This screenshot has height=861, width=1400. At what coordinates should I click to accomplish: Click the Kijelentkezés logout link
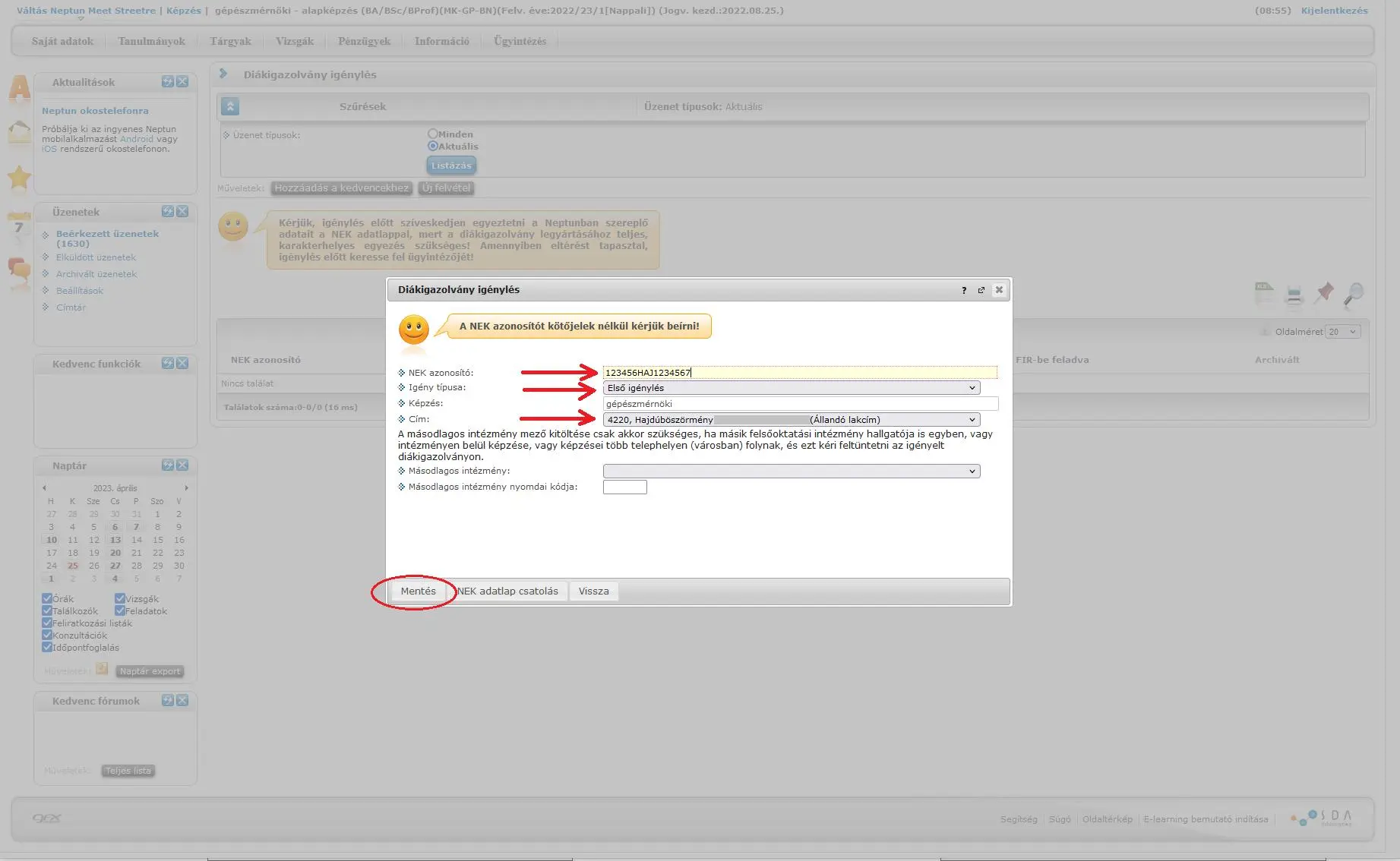pos(1334,11)
